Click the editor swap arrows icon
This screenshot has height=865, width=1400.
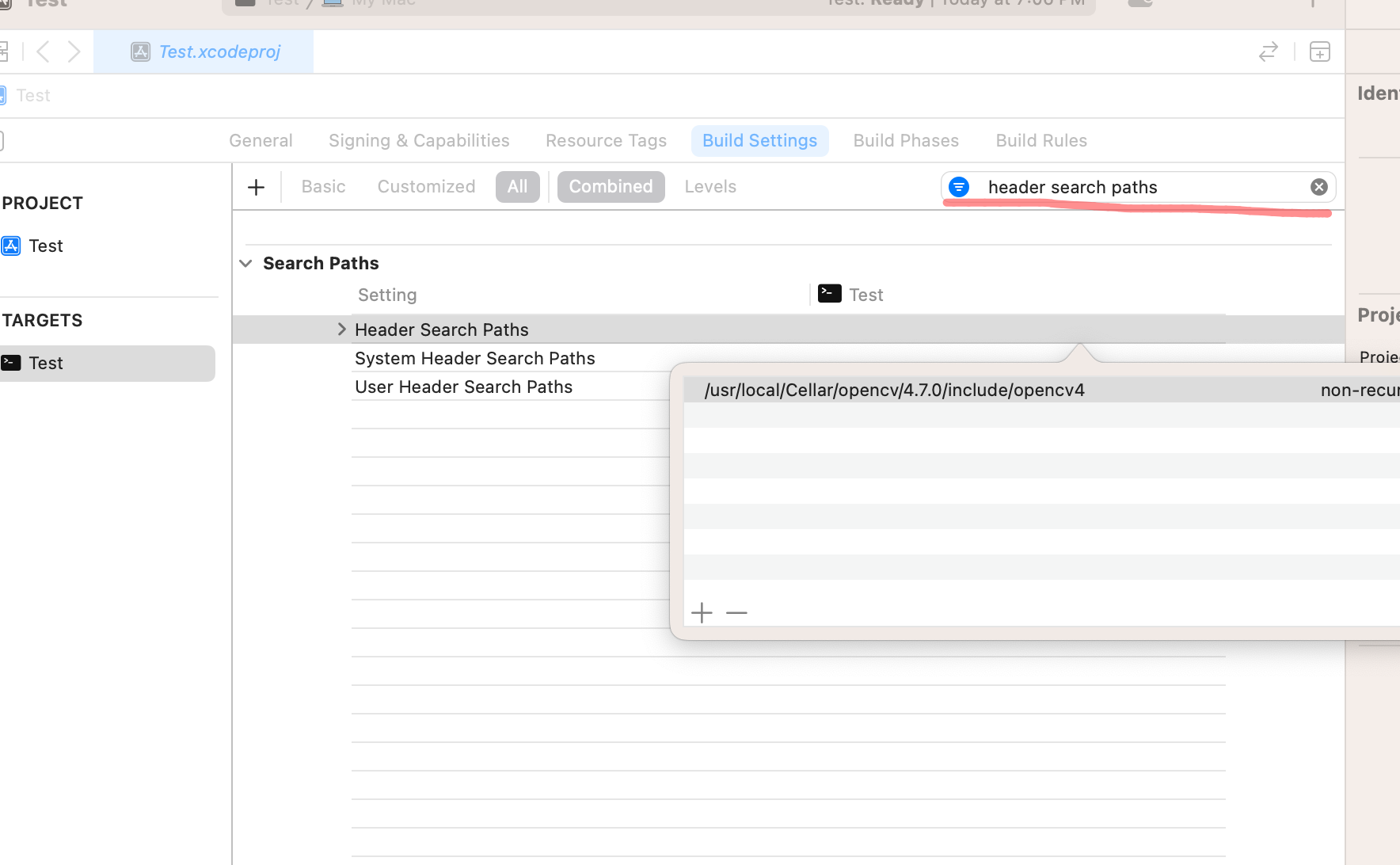coord(1269,52)
